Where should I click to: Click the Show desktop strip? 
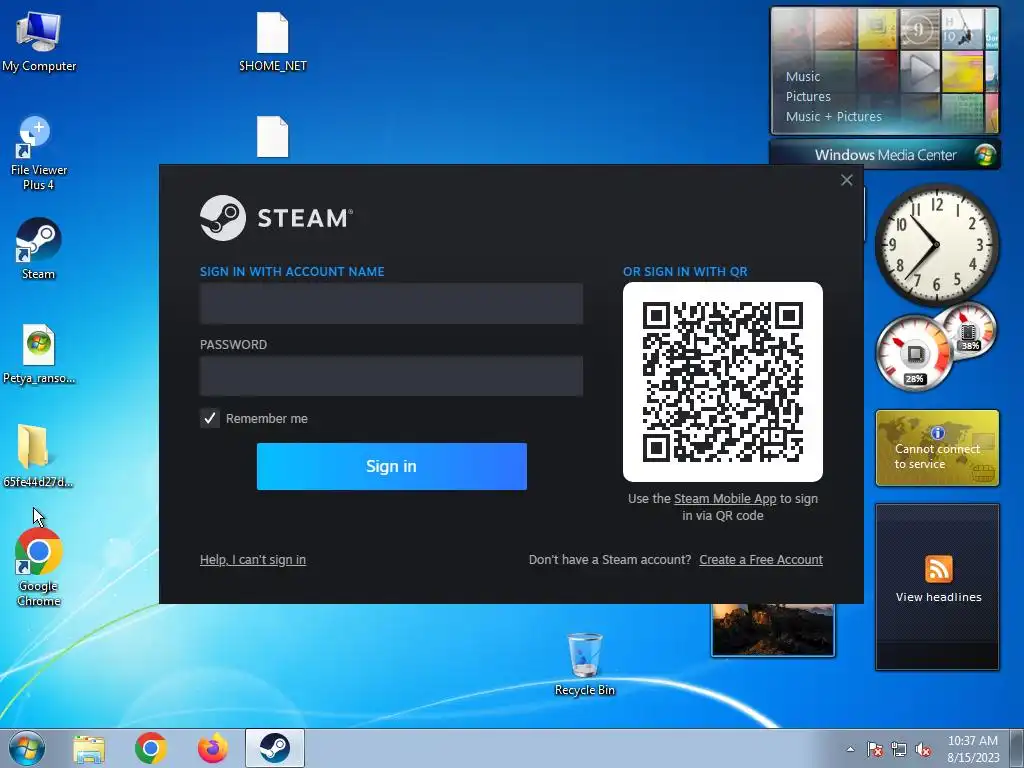pos(1017,748)
